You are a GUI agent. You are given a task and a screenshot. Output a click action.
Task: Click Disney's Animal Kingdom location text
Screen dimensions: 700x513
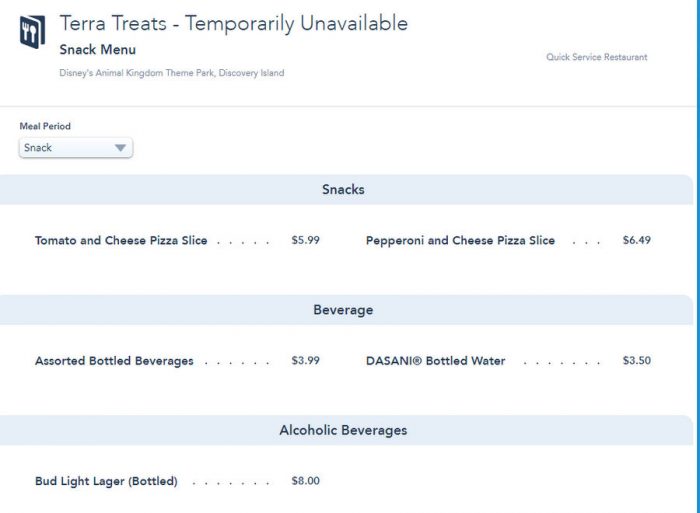click(171, 73)
